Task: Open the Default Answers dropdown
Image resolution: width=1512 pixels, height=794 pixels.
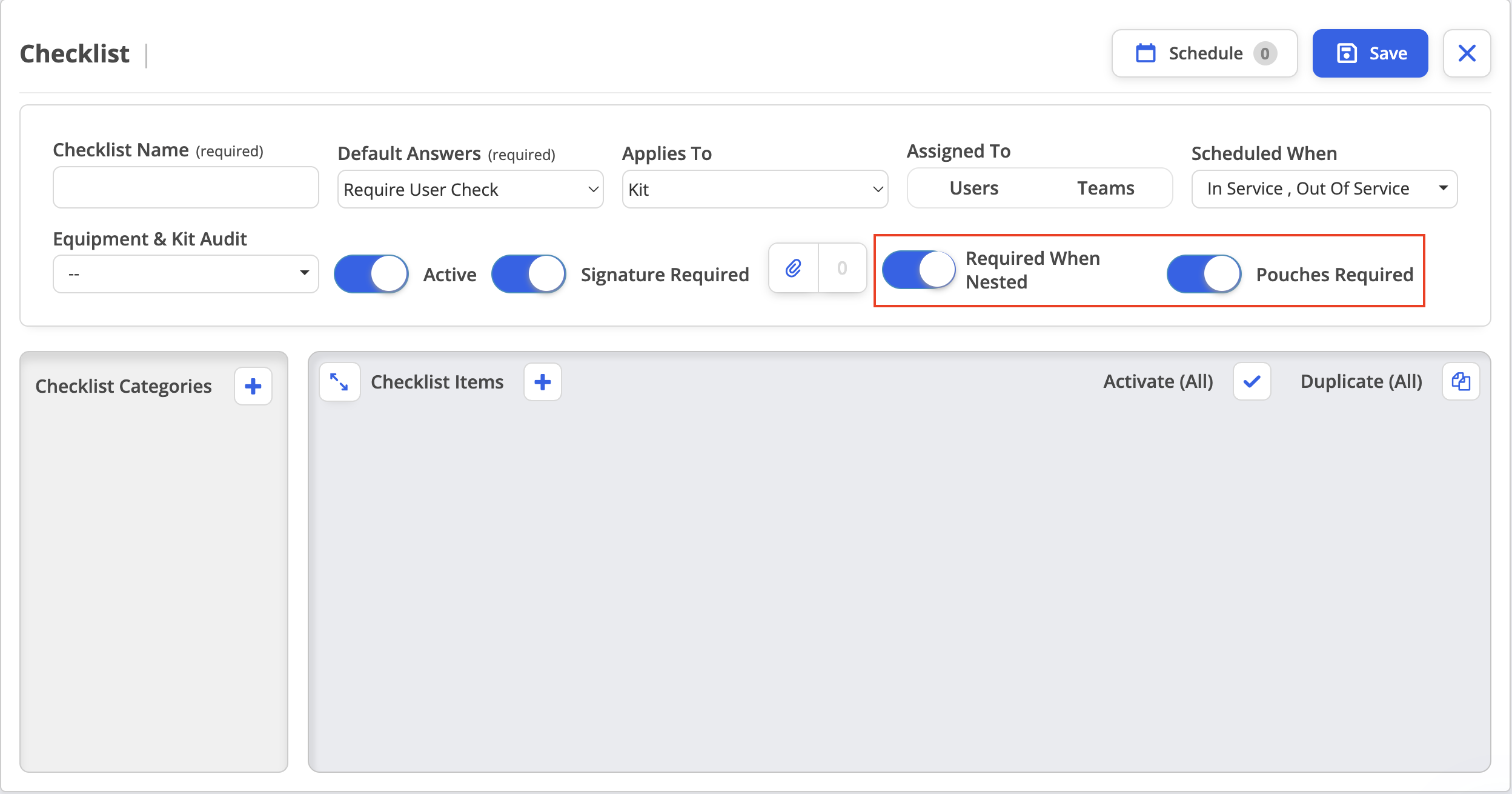Action: pos(471,189)
